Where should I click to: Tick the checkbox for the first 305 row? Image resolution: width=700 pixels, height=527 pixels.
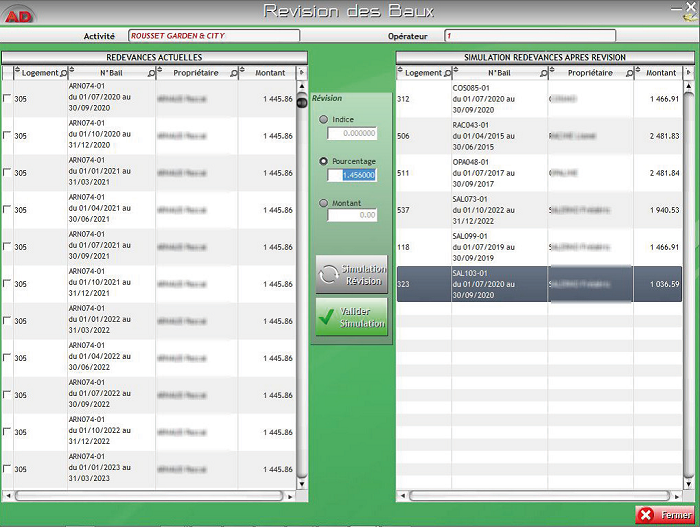[x=8, y=99]
